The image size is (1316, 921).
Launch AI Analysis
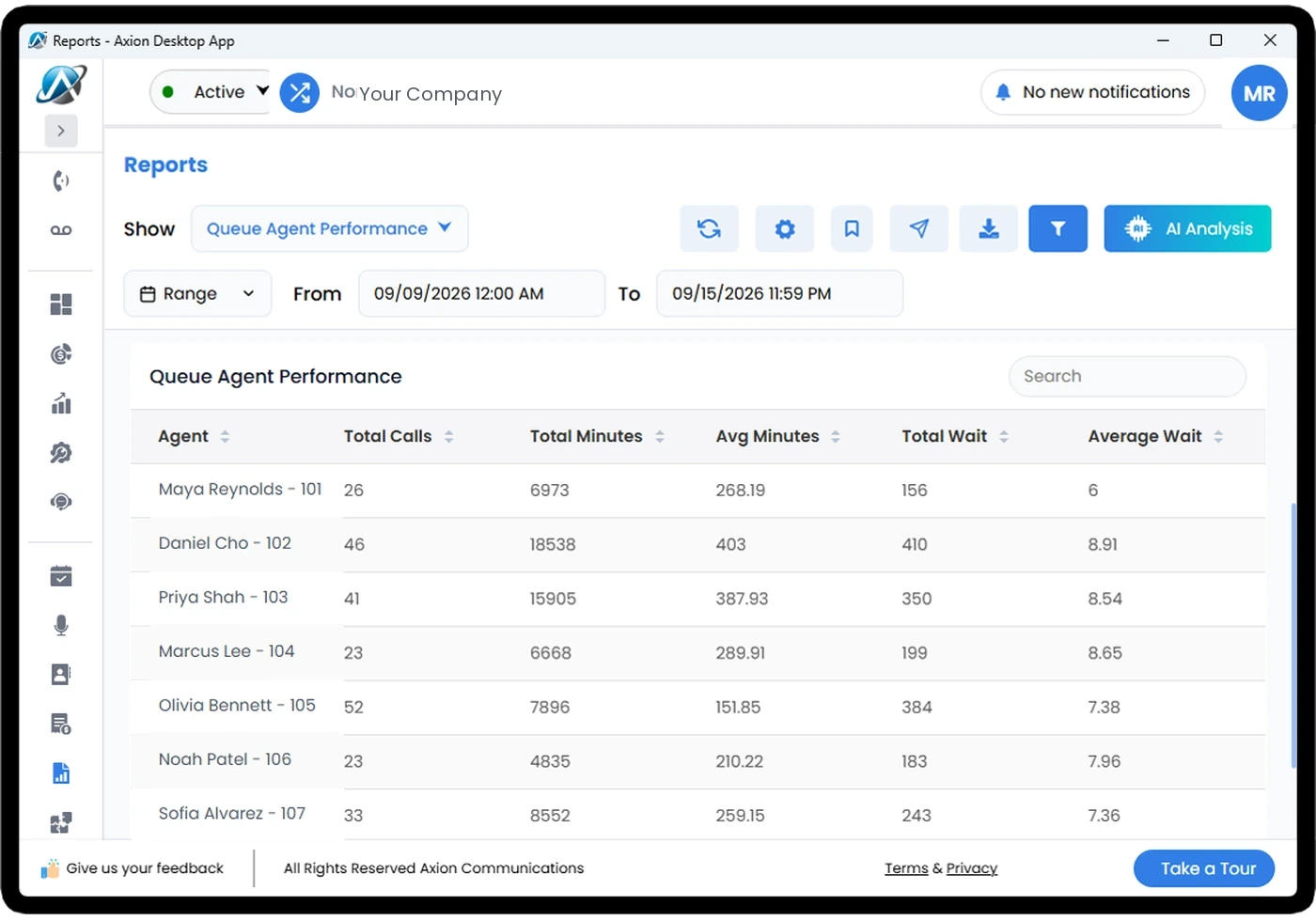[x=1188, y=228]
